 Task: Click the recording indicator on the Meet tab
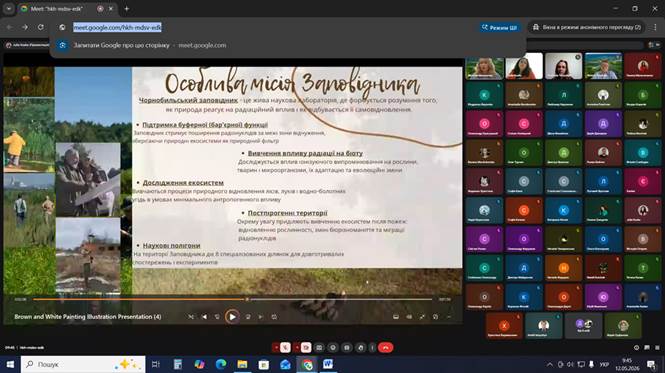coord(100,8)
